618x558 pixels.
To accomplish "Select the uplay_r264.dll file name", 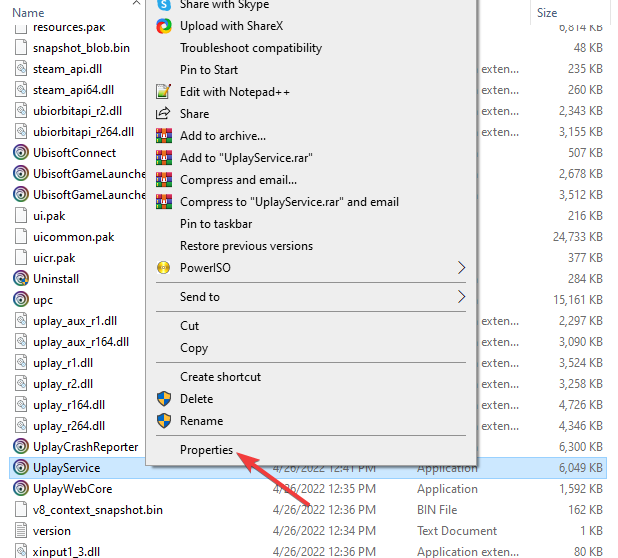I will coord(69,426).
